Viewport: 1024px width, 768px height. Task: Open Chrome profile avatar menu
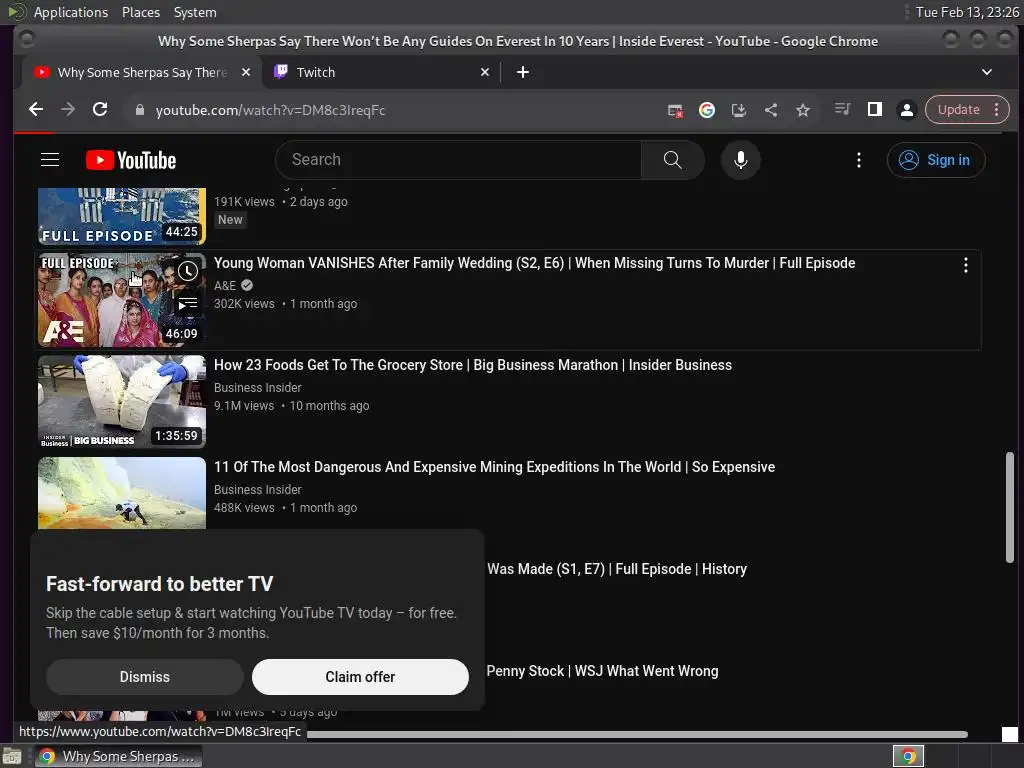coord(906,110)
